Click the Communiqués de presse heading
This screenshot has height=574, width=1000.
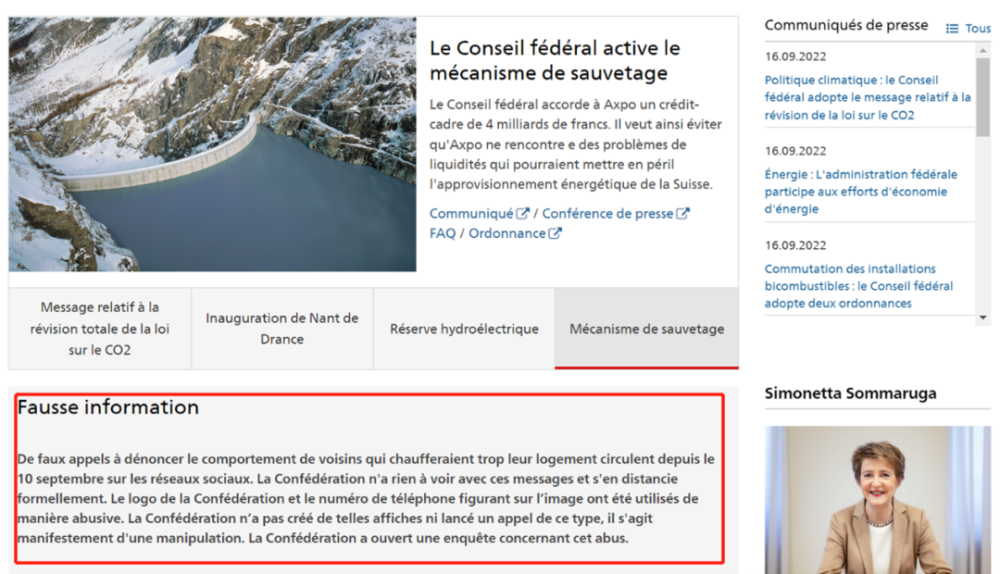pyautogui.click(x=846, y=25)
